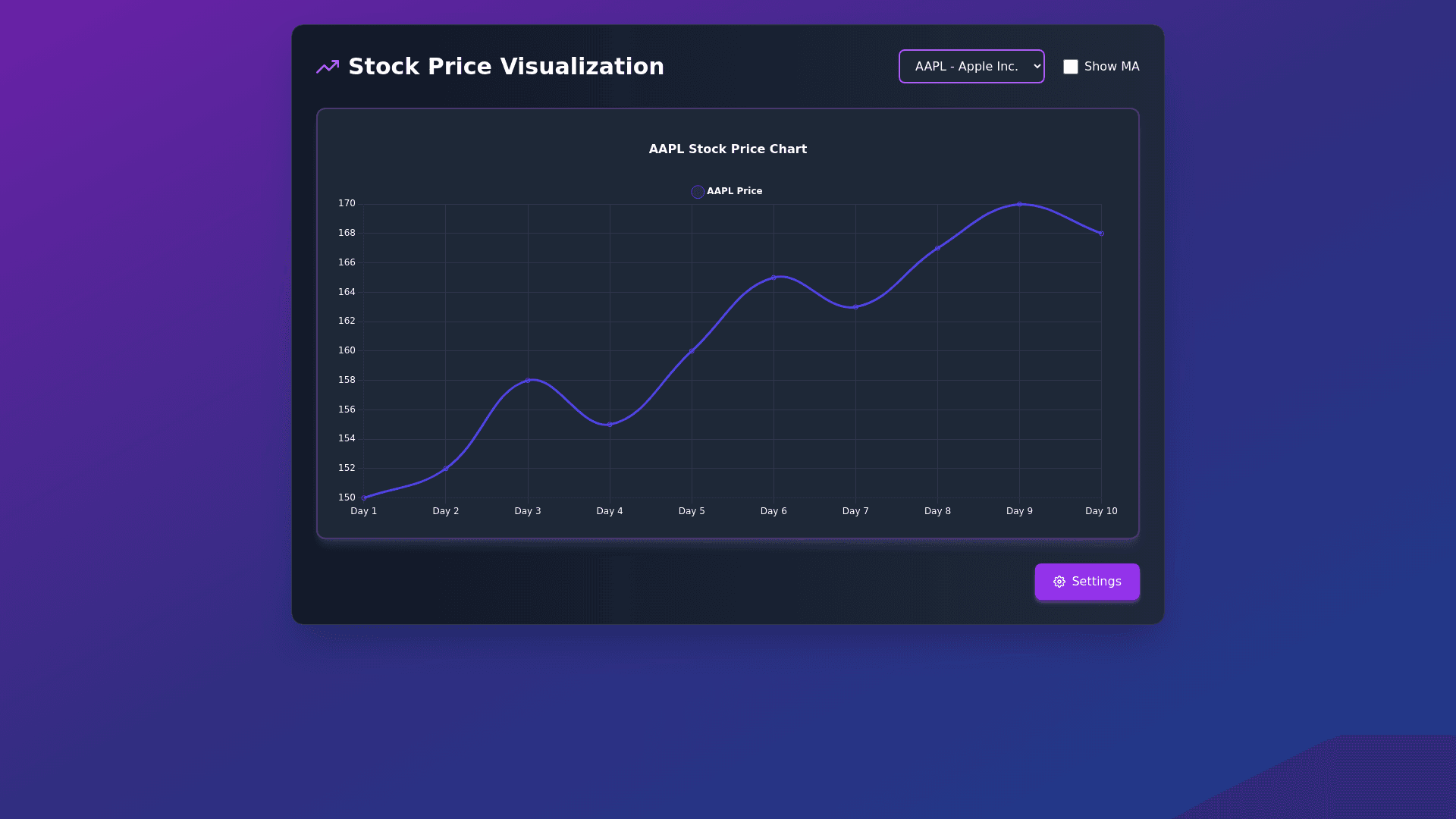
Task: Enable the Show MA checkbox
Action: click(x=1071, y=67)
